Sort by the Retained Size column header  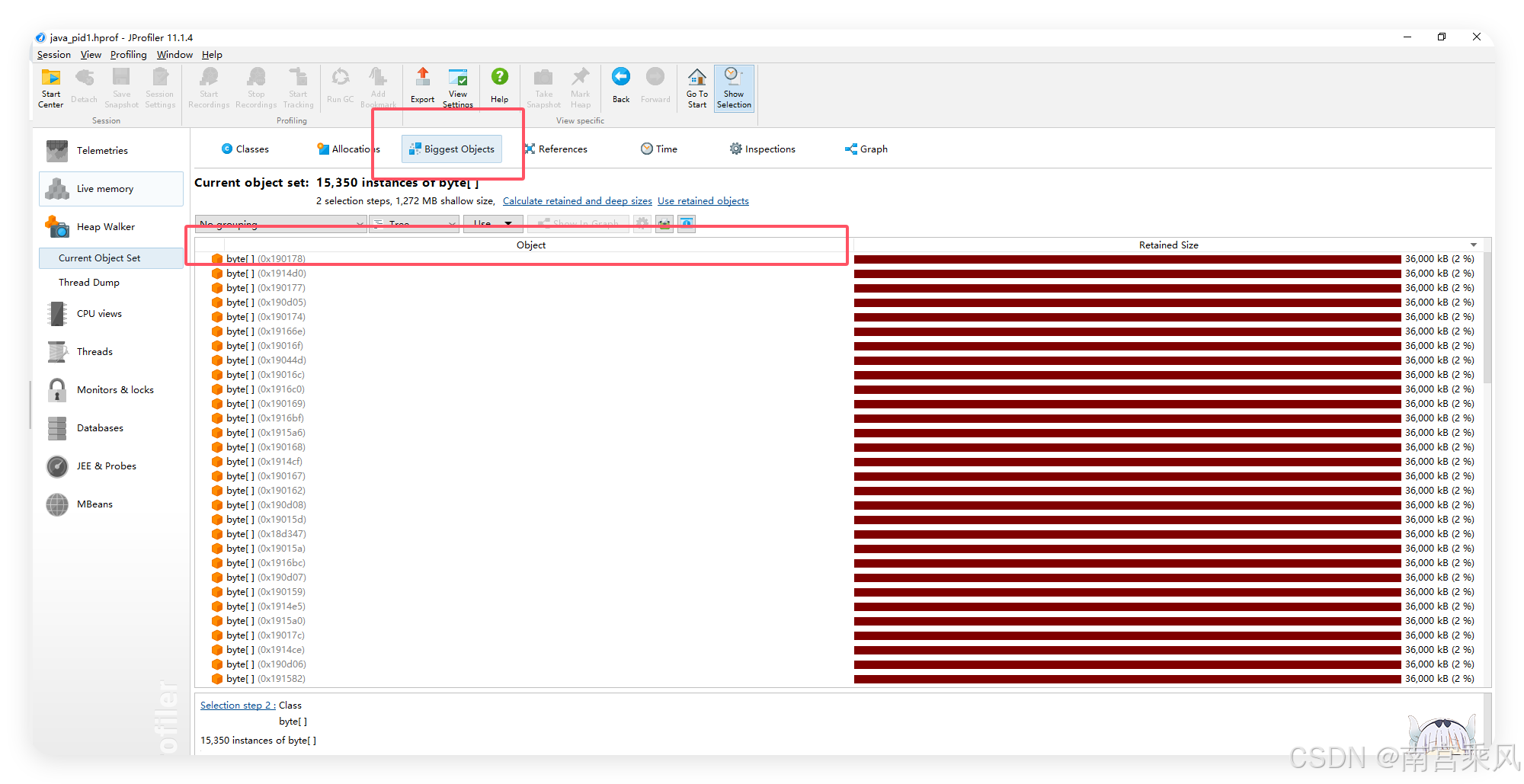tap(1168, 245)
